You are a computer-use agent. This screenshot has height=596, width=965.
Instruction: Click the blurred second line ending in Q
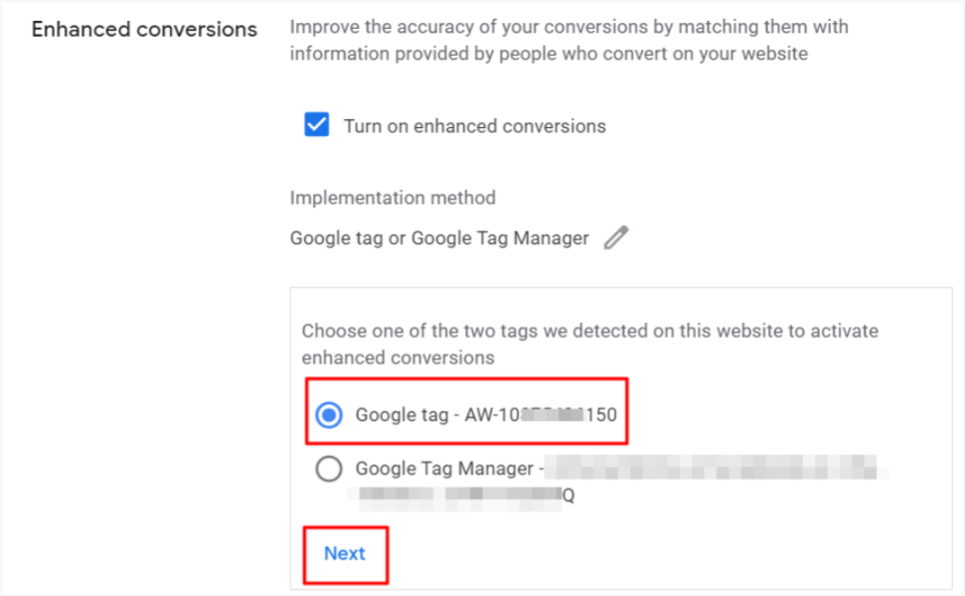tap(466, 496)
